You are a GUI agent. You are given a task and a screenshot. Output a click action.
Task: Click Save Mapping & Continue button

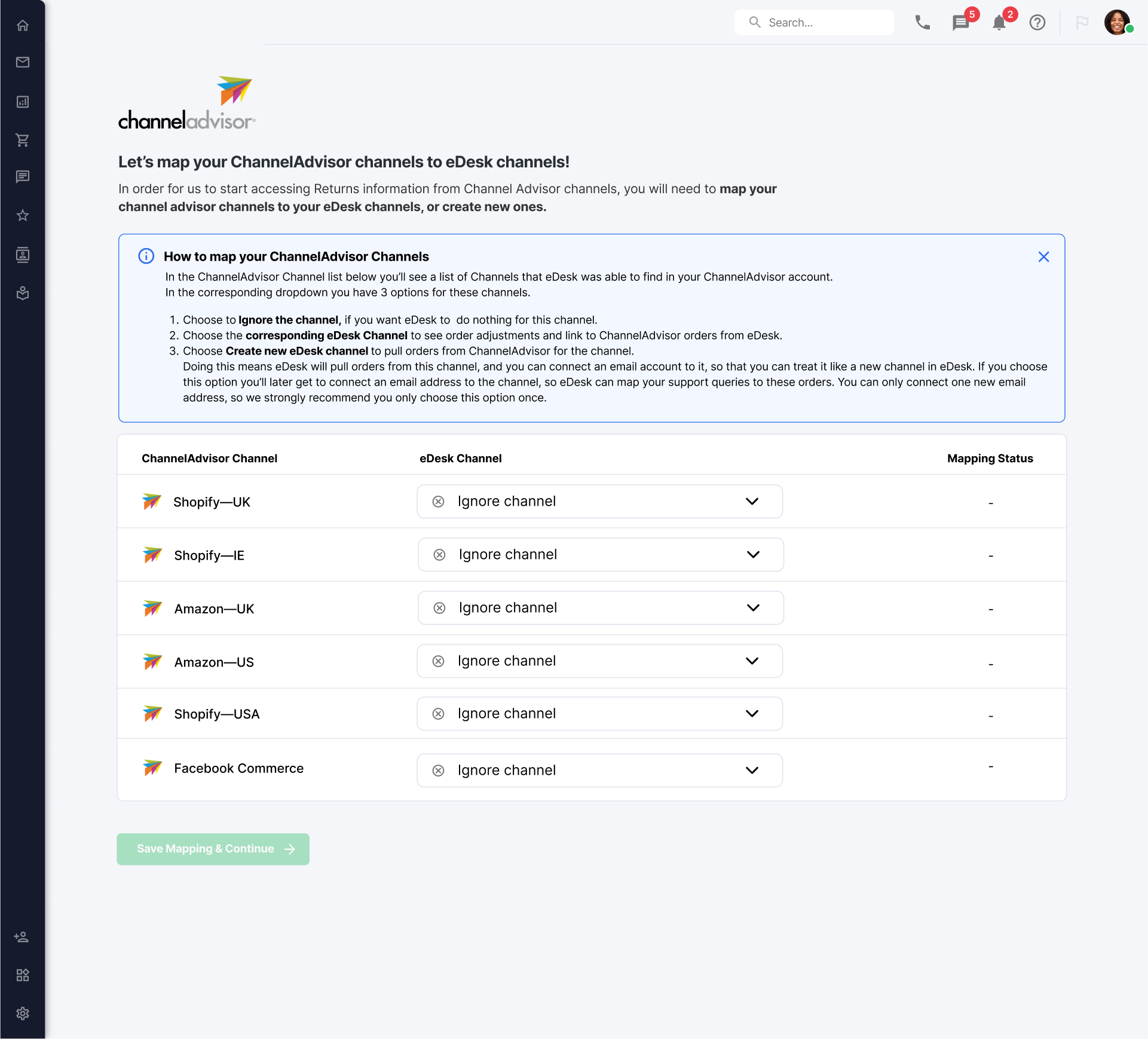pos(213,849)
